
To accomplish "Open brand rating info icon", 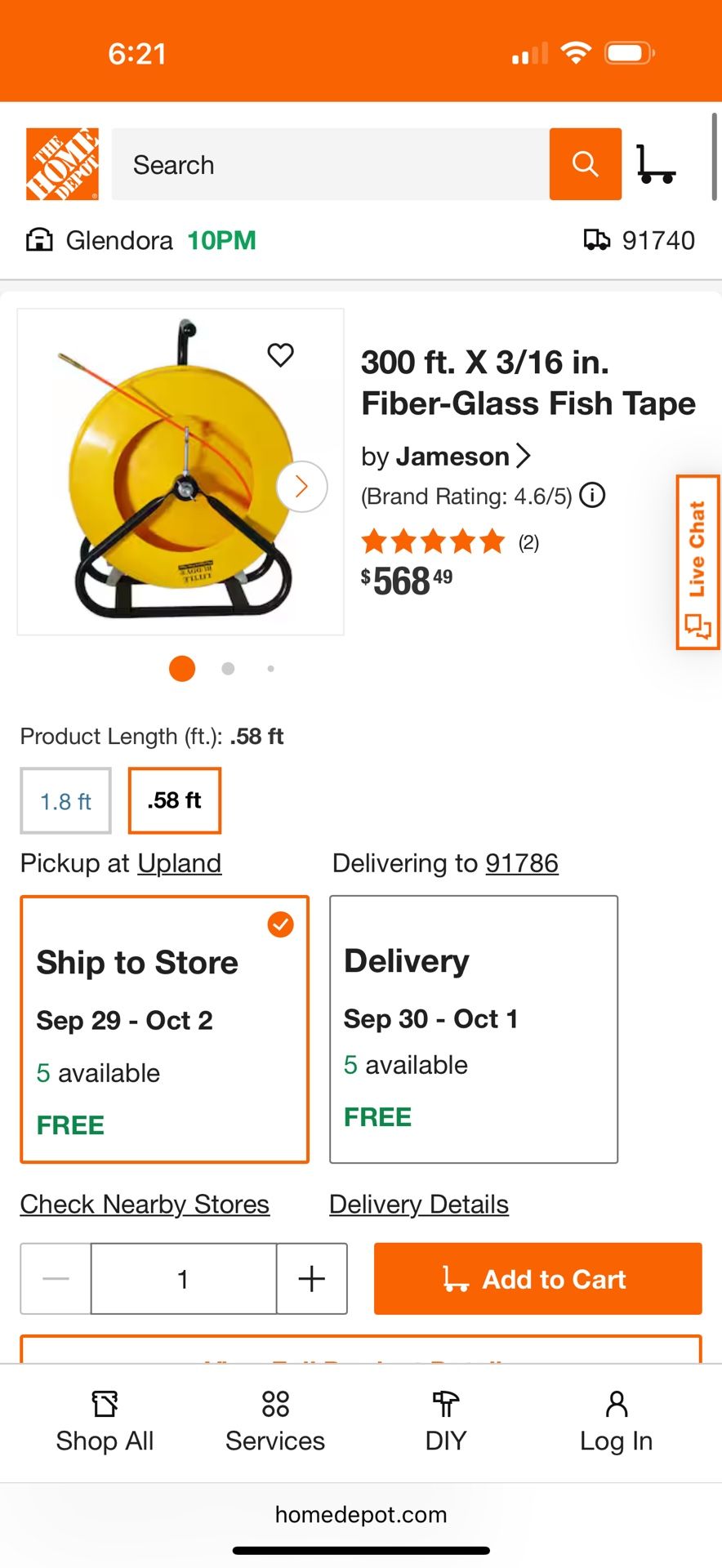I will (x=592, y=496).
